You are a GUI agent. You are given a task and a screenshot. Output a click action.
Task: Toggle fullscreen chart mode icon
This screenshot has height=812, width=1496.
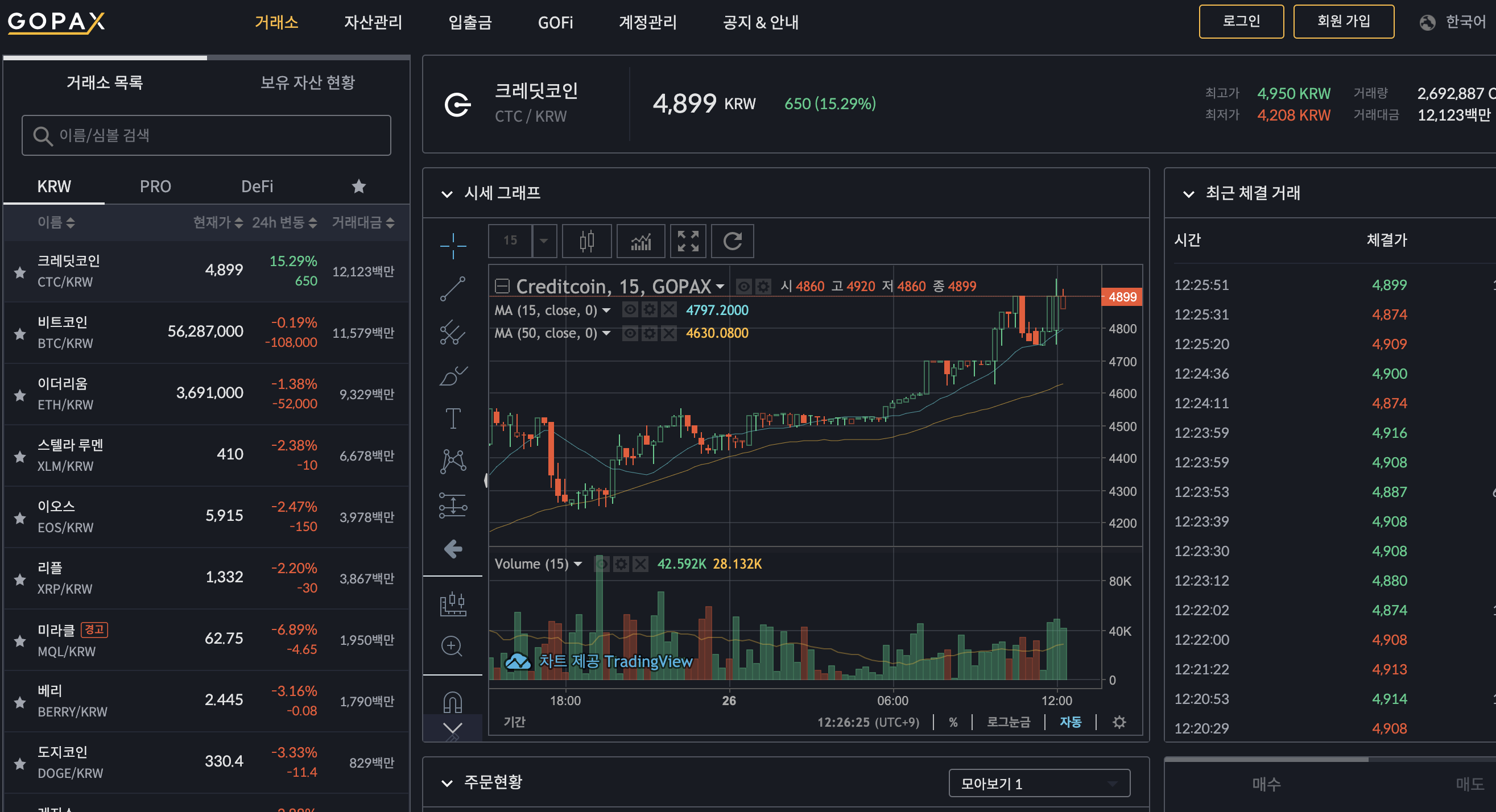click(x=688, y=241)
